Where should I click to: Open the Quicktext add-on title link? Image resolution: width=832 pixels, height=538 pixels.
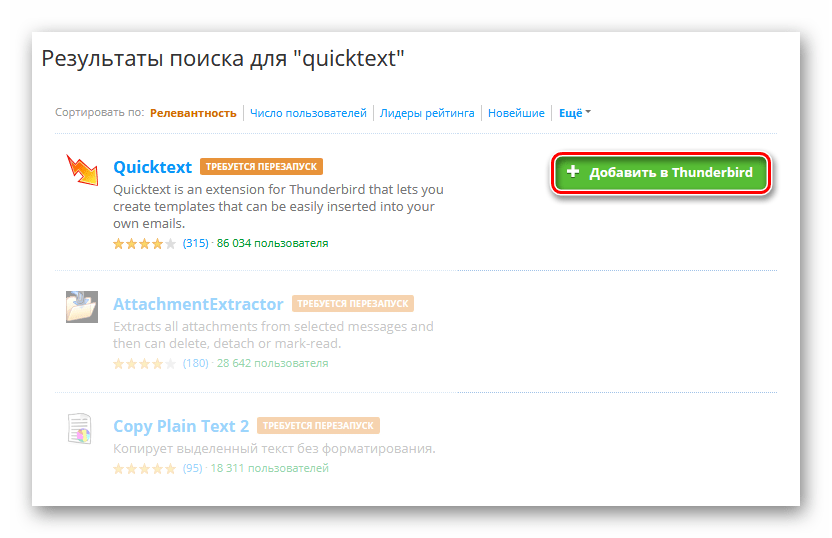(152, 167)
